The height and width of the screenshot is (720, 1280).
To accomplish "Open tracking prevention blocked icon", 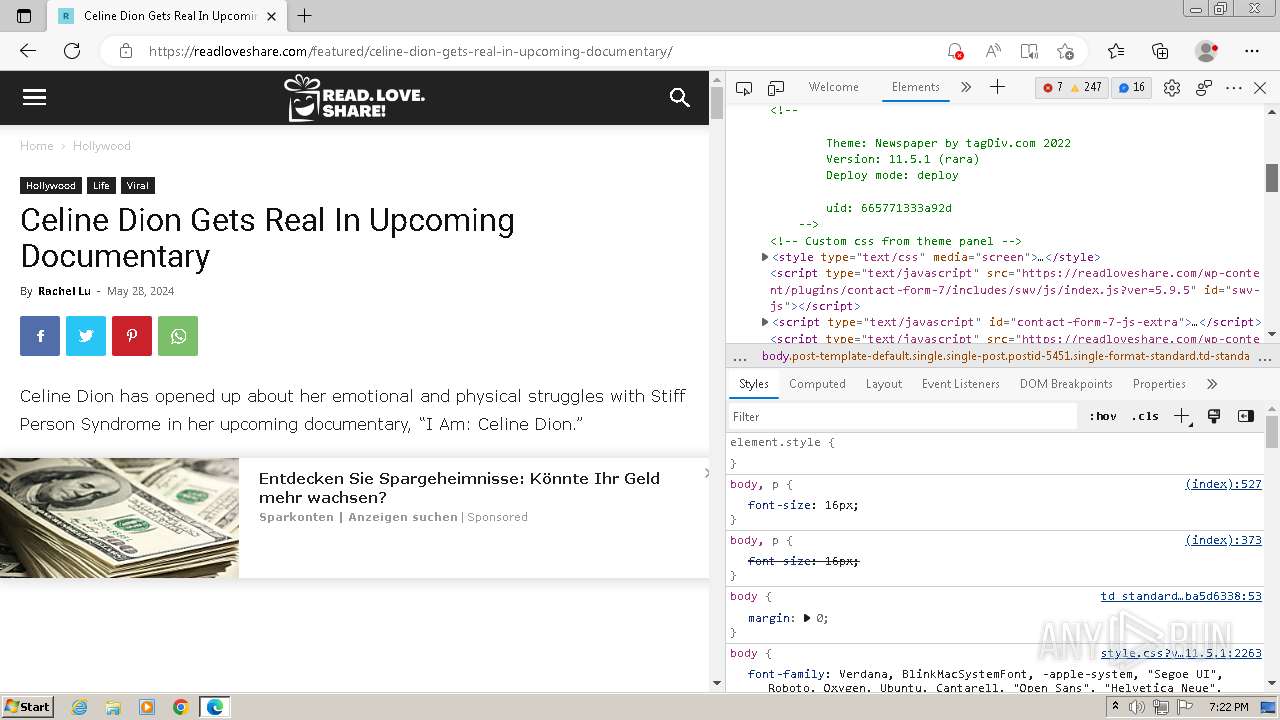I will 955,51.
